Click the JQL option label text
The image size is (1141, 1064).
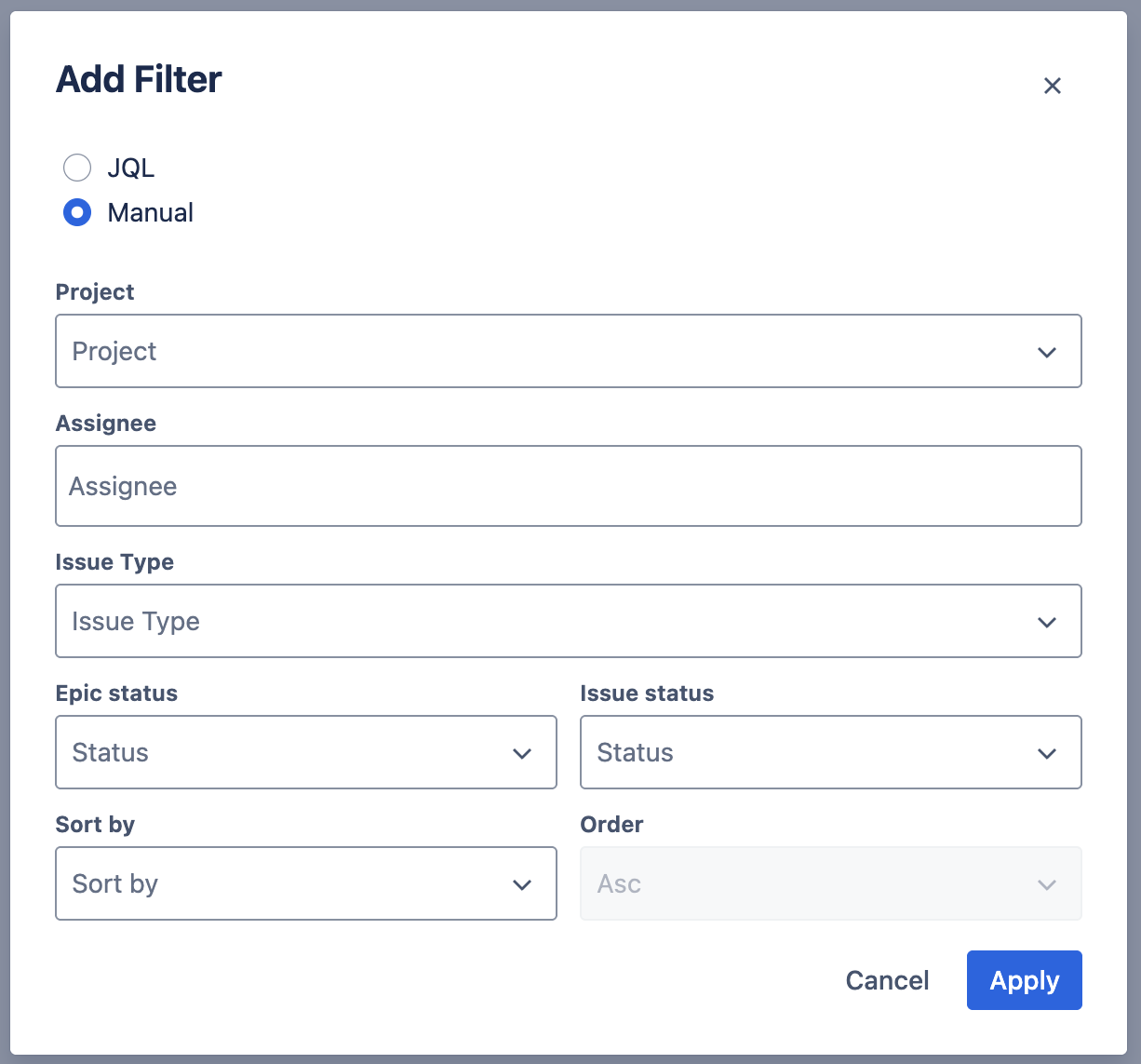131,168
